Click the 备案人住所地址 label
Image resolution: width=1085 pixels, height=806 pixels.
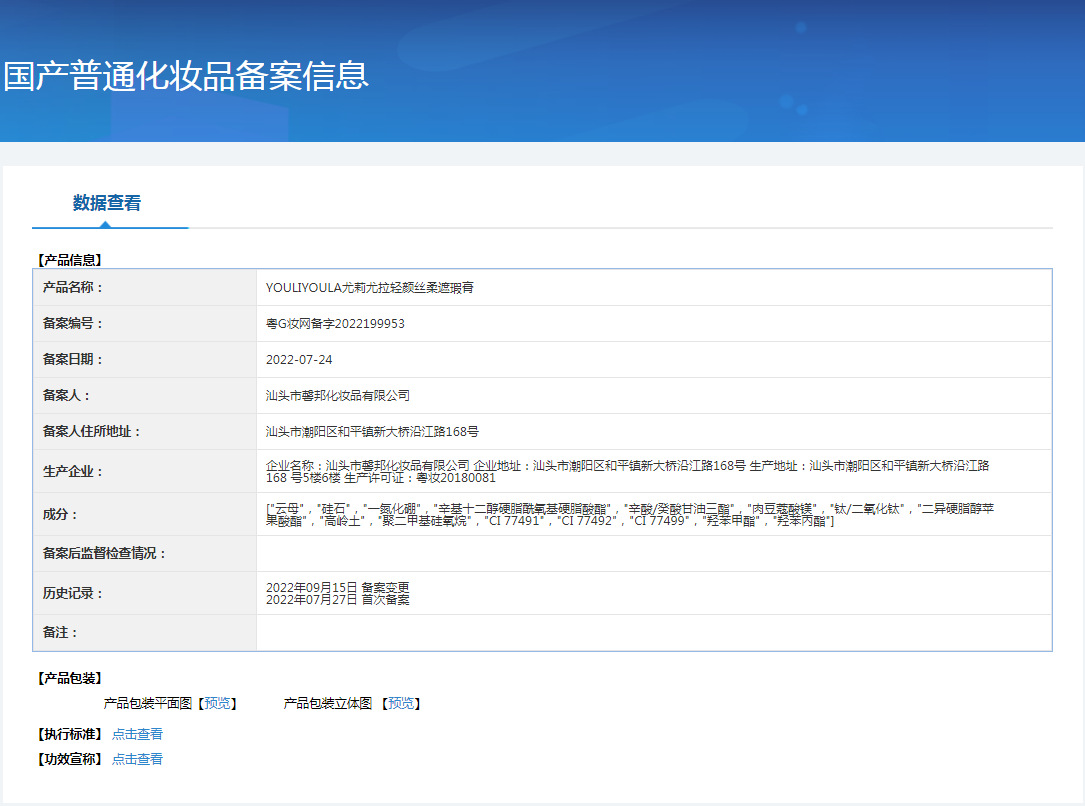92,431
